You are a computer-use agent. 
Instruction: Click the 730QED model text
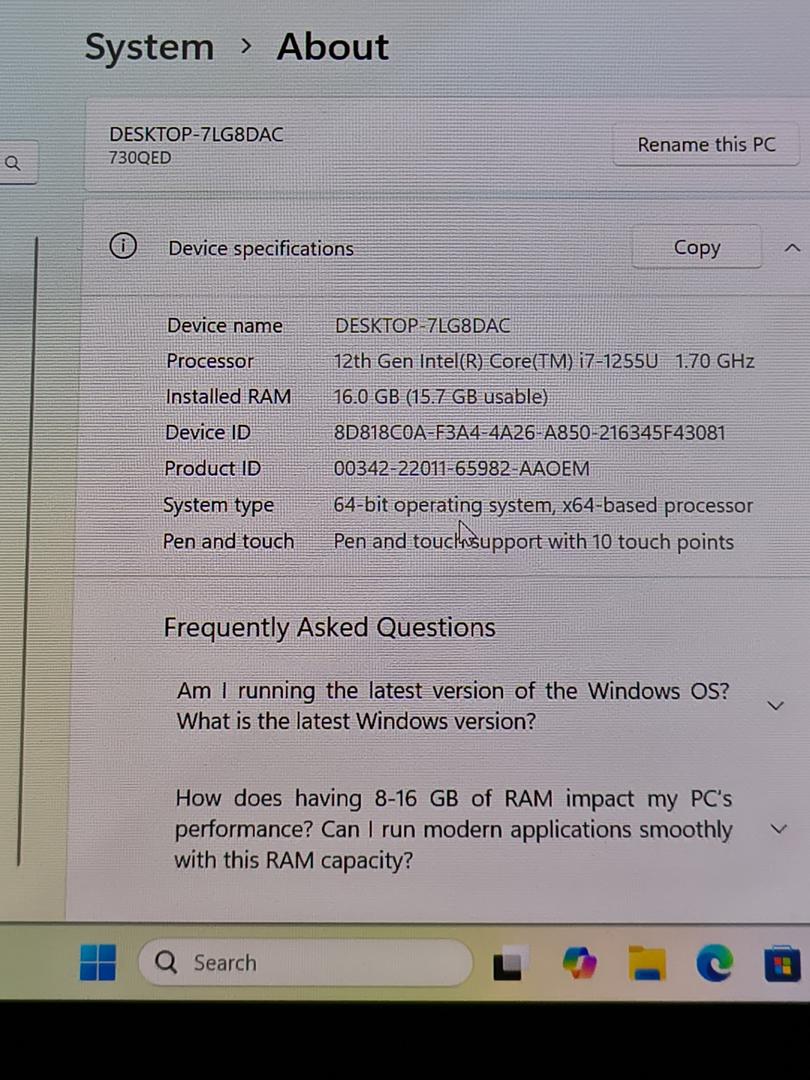pos(140,158)
